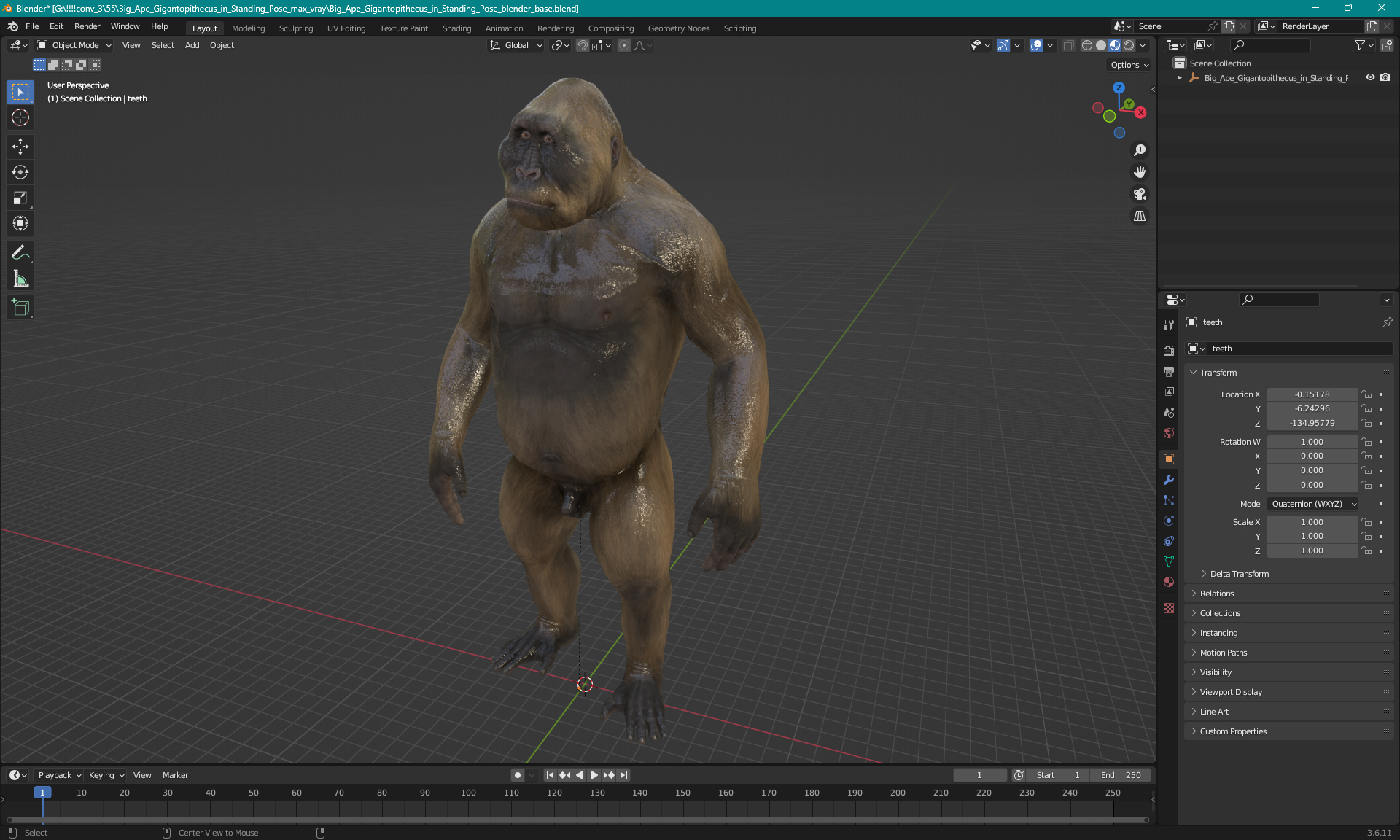Toggle viewport X-ray mode

(x=1068, y=45)
